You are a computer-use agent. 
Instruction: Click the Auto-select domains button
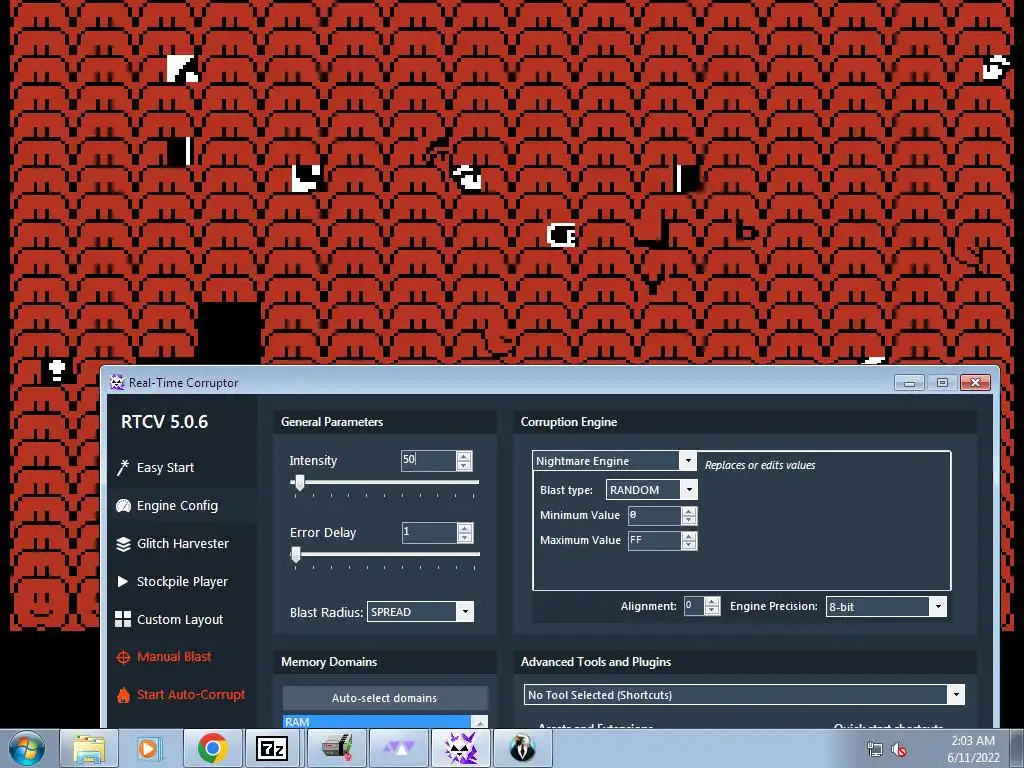[x=385, y=697]
